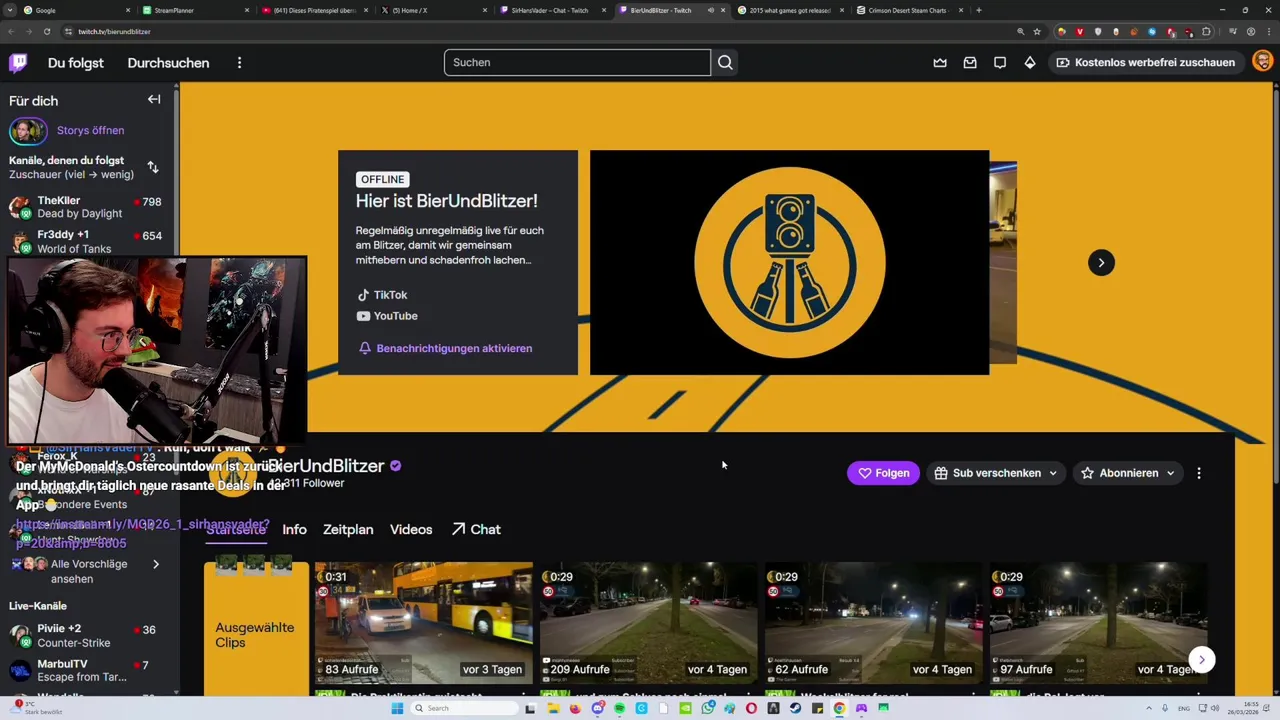Screen dimensions: 1280x720
Task: Click the BierUndBlitzer logo video panel
Action: pyautogui.click(x=789, y=263)
